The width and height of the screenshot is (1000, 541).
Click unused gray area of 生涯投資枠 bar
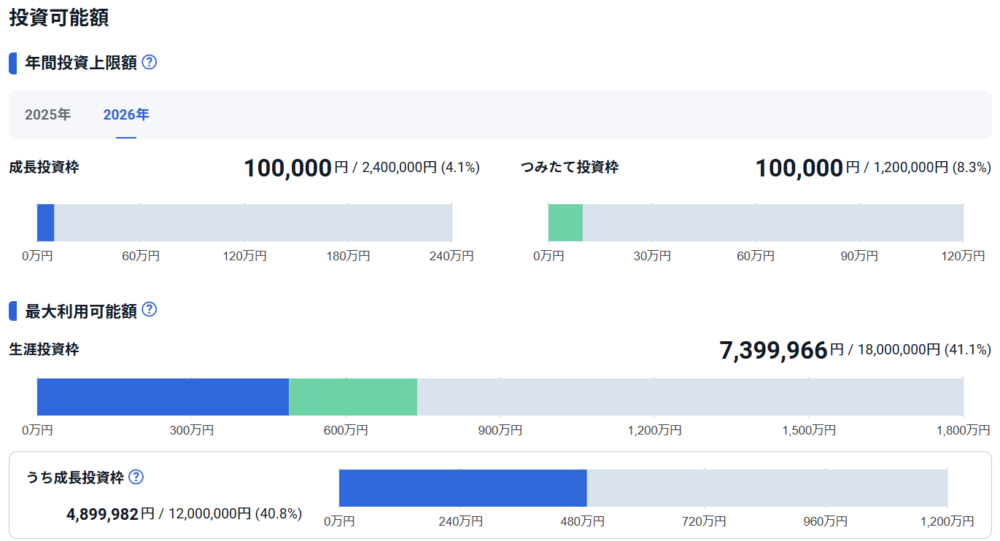pyautogui.click(x=690, y=397)
